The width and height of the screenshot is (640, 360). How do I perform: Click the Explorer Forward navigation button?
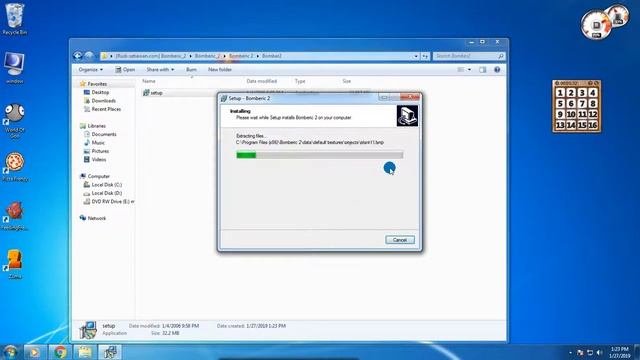pyautogui.click(x=89, y=56)
